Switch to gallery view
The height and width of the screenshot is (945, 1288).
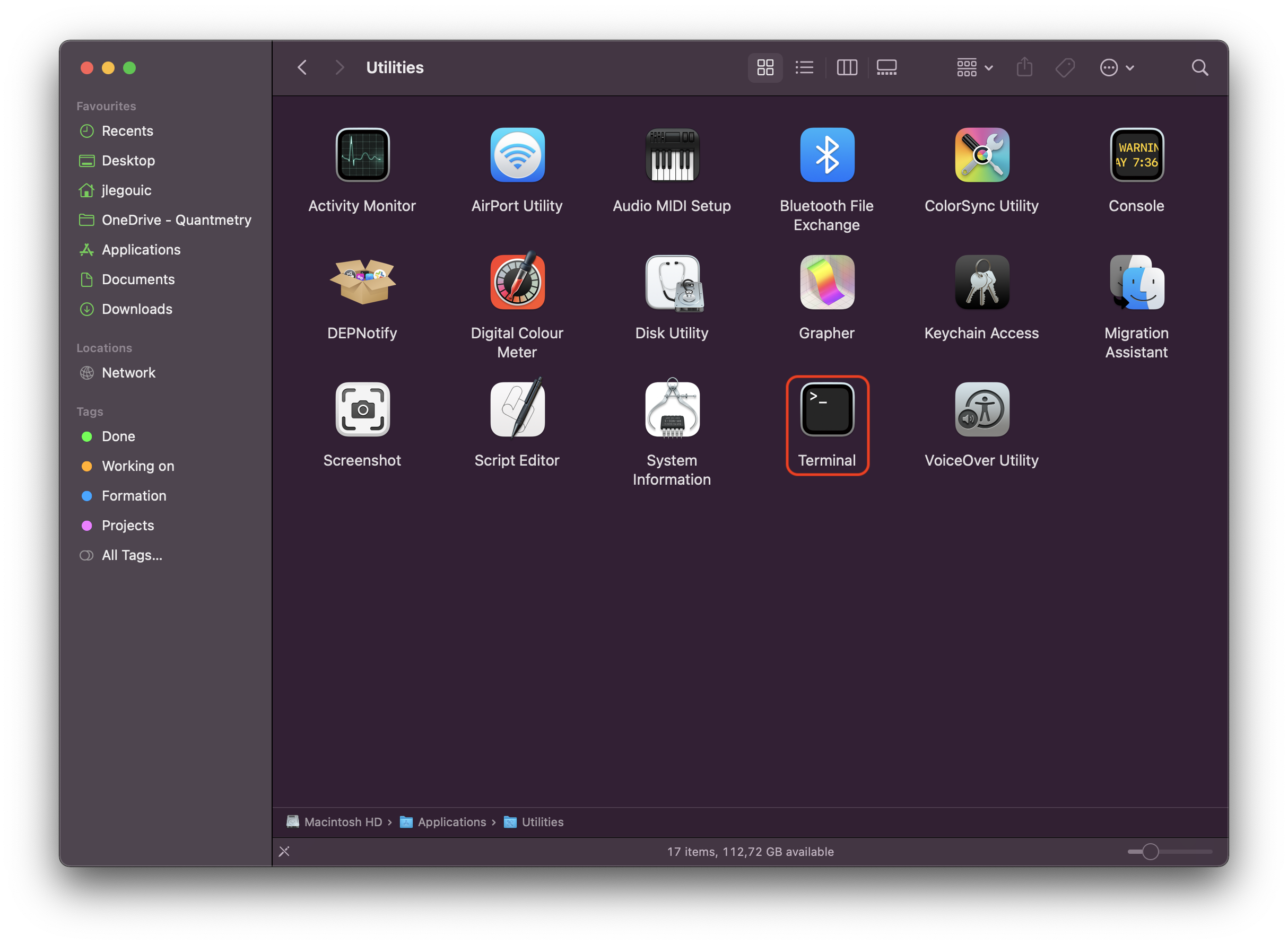[x=887, y=67]
